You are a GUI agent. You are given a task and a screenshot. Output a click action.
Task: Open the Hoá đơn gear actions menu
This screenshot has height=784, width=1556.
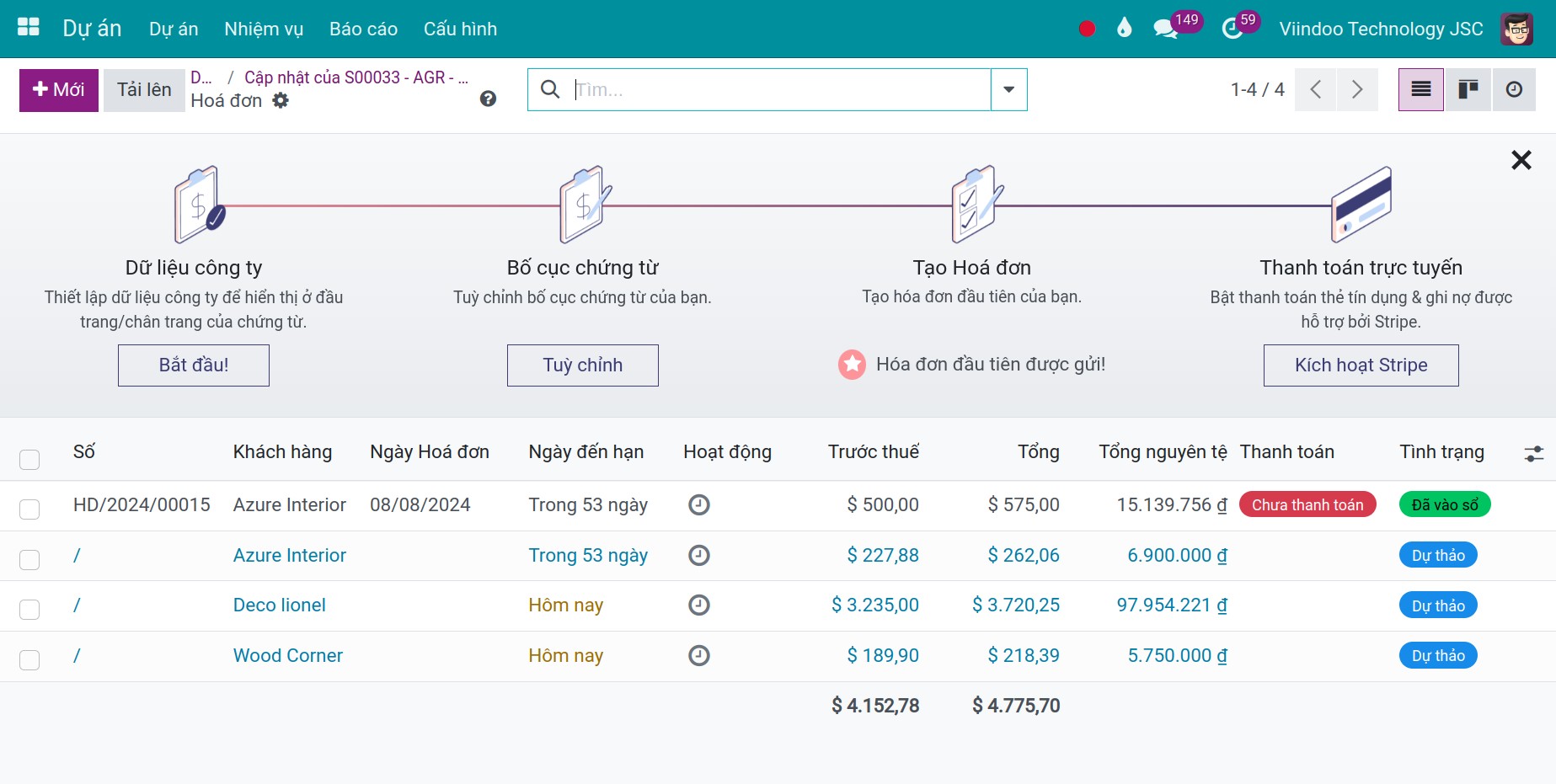[281, 100]
